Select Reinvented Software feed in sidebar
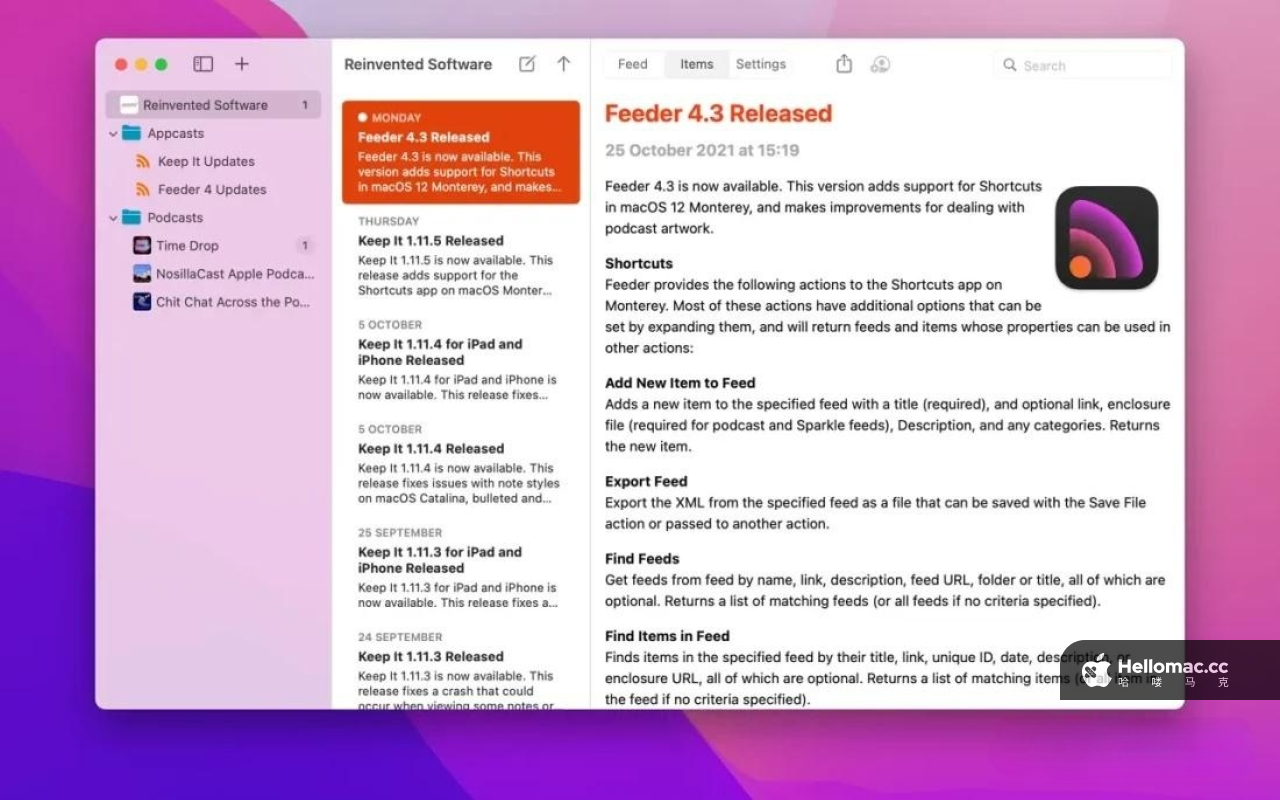 pyautogui.click(x=213, y=105)
